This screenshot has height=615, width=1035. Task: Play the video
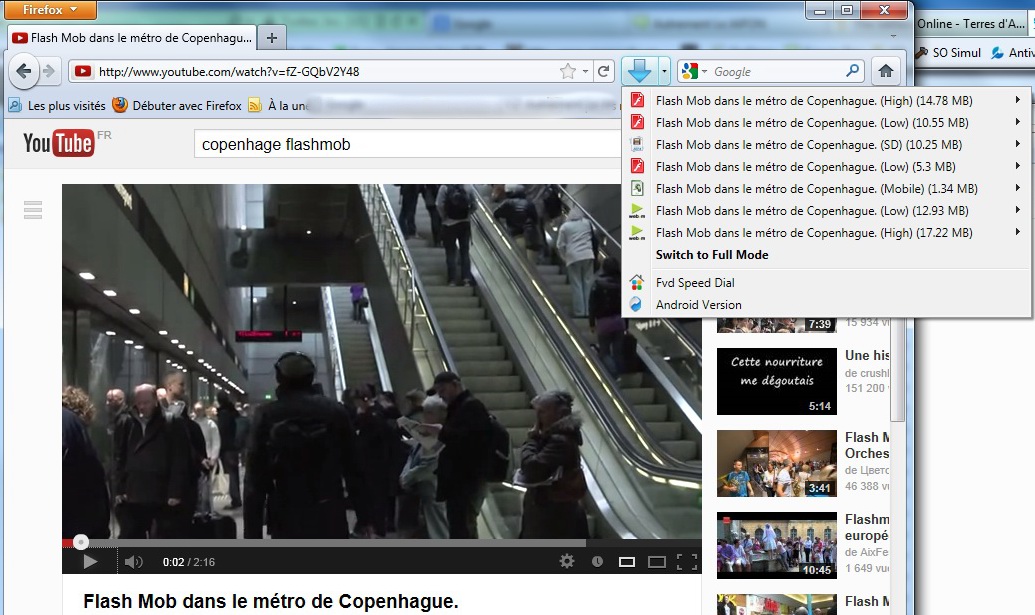(x=90, y=562)
